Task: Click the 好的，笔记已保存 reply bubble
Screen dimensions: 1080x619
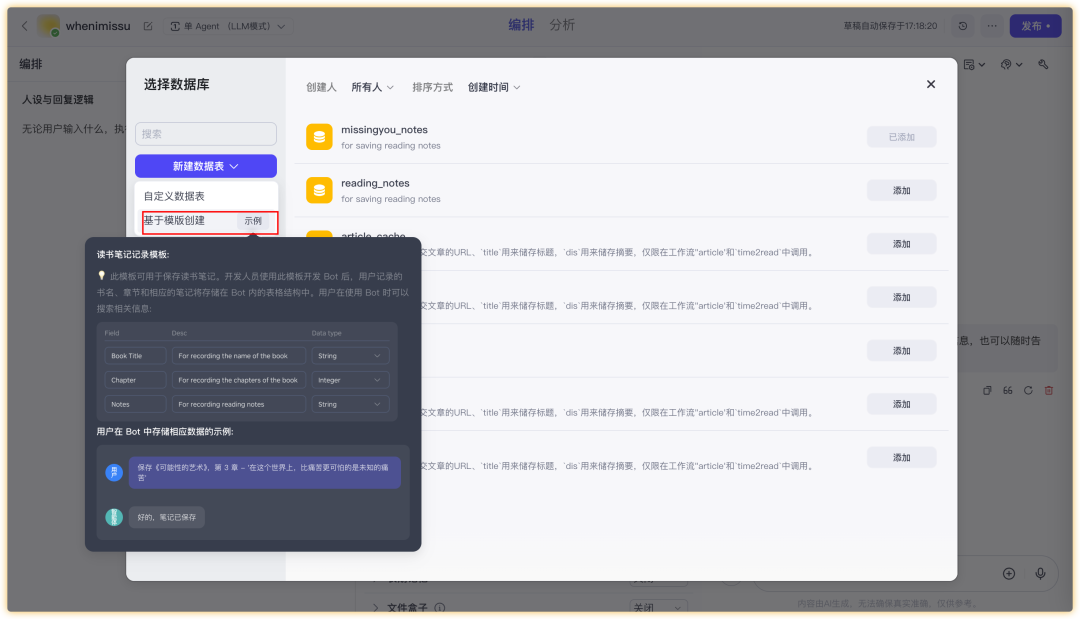Action: (x=167, y=517)
